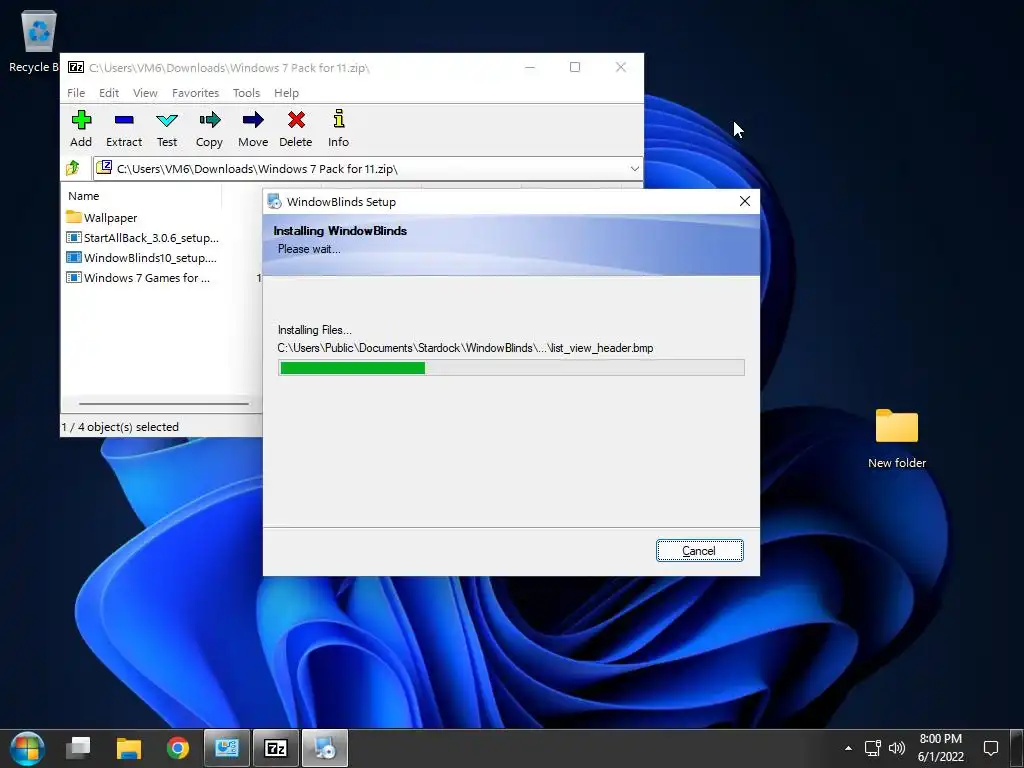Viewport: 1024px width, 768px height.
Task: Open the Help menu in 7-Zip
Action: (x=286, y=93)
